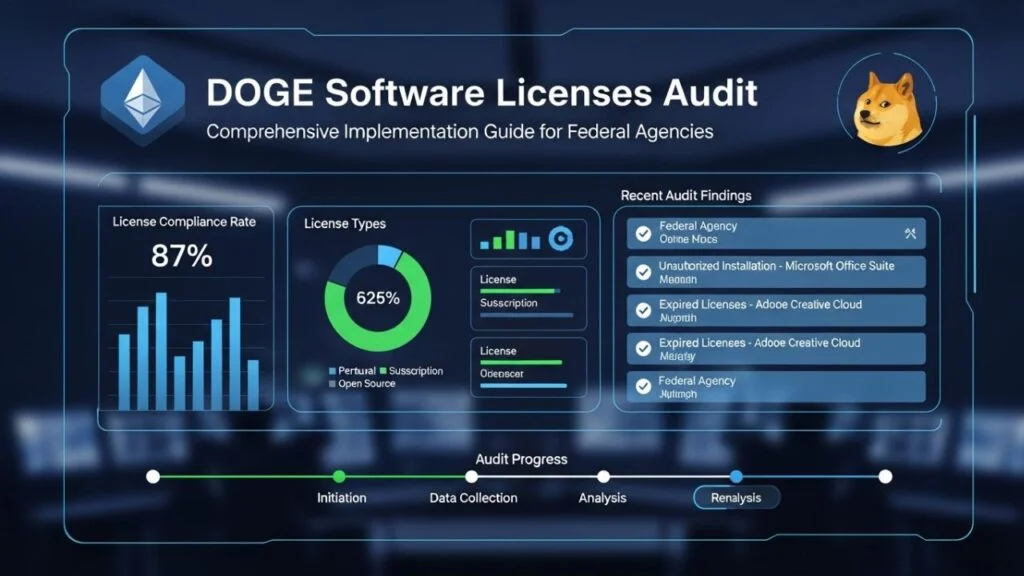
Task: Switch to the Data Collection stage
Action: pyautogui.click(x=473, y=498)
